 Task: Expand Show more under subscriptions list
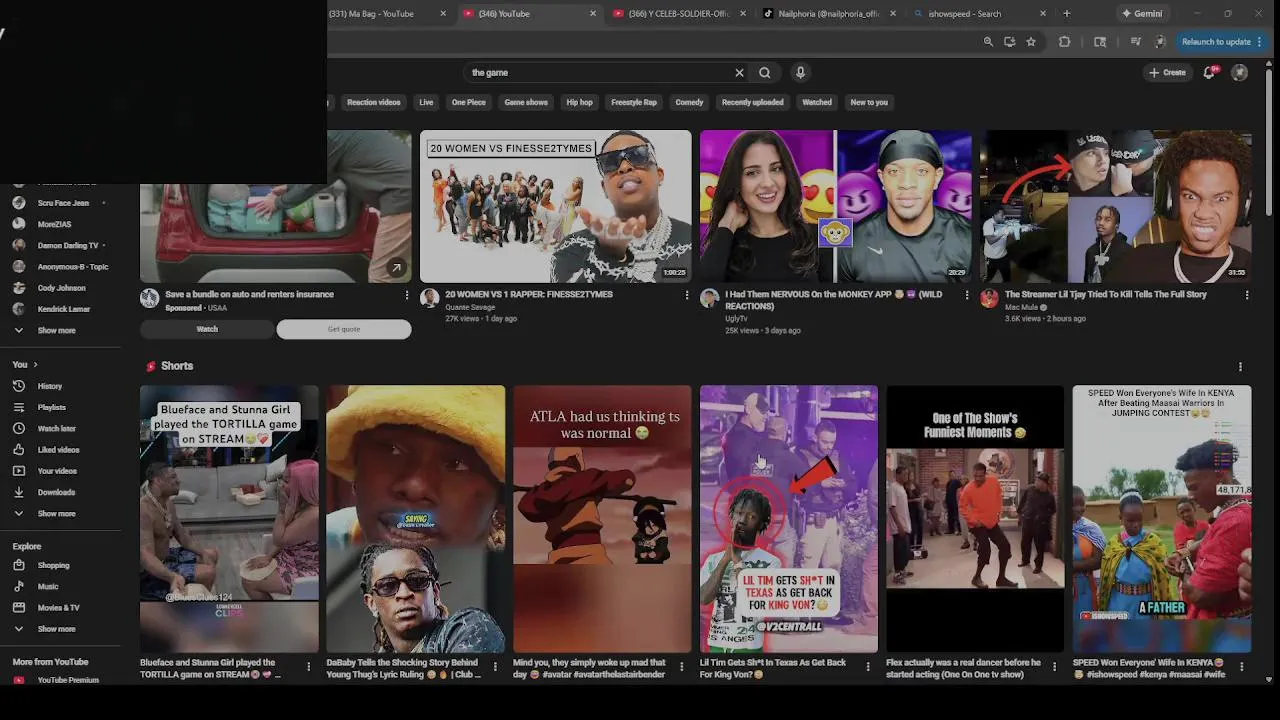click(56, 330)
